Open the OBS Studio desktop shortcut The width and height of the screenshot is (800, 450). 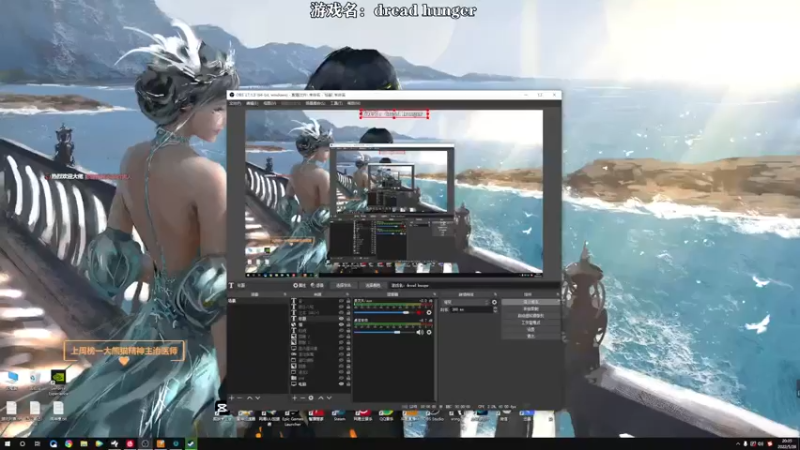pos(434,415)
